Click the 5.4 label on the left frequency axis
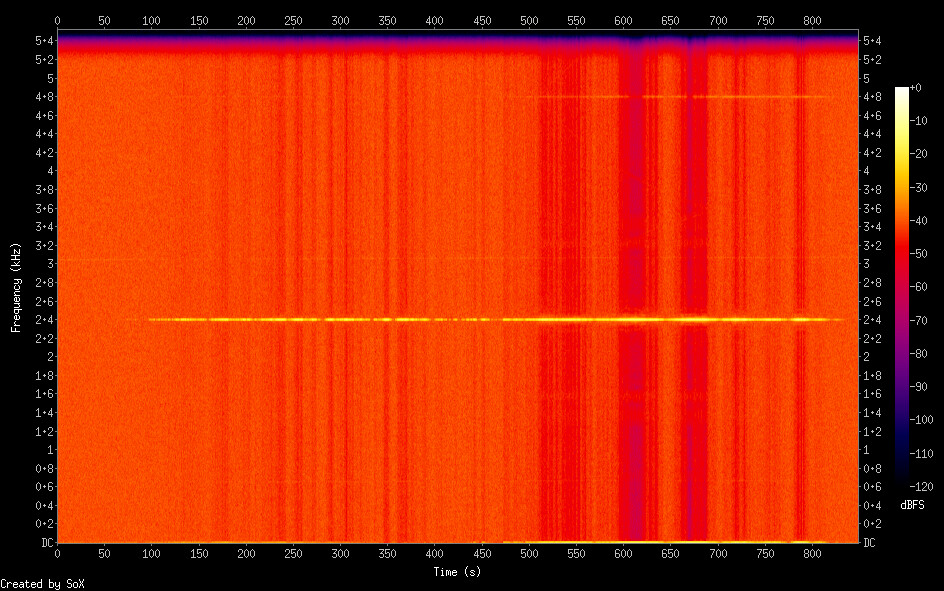944x591 pixels. click(x=43, y=41)
